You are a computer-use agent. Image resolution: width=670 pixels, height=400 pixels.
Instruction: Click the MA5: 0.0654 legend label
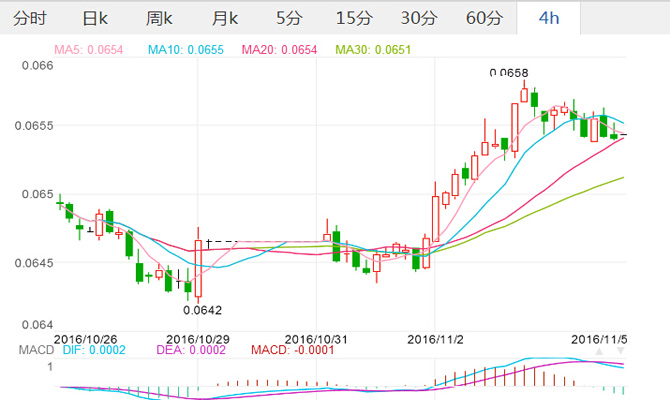point(89,50)
